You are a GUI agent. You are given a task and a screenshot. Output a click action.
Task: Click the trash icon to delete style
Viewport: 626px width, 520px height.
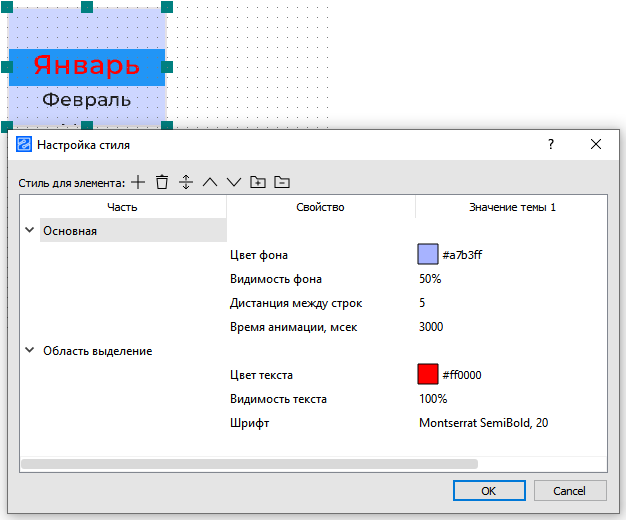(162, 182)
